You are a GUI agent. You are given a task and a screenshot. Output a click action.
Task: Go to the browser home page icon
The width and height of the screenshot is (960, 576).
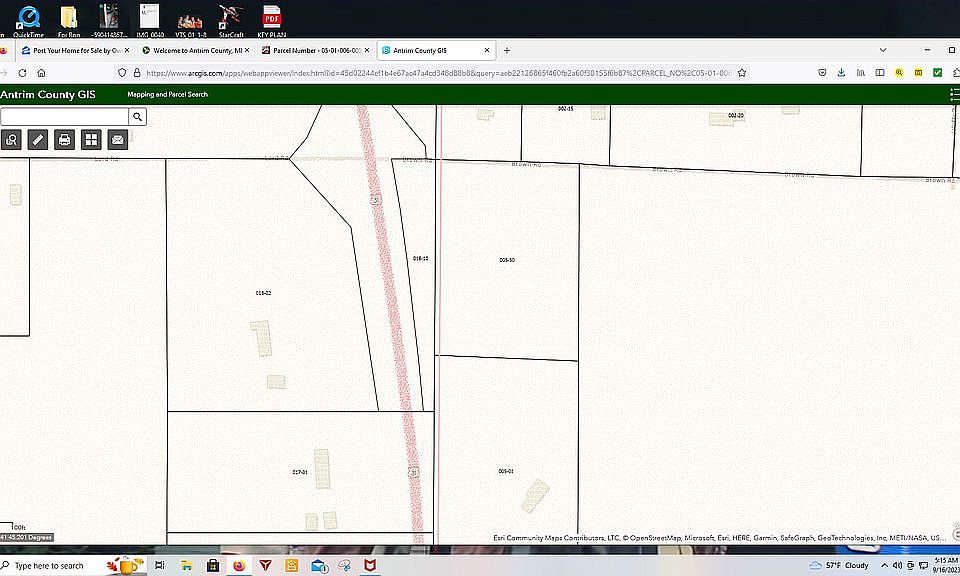coord(41,73)
